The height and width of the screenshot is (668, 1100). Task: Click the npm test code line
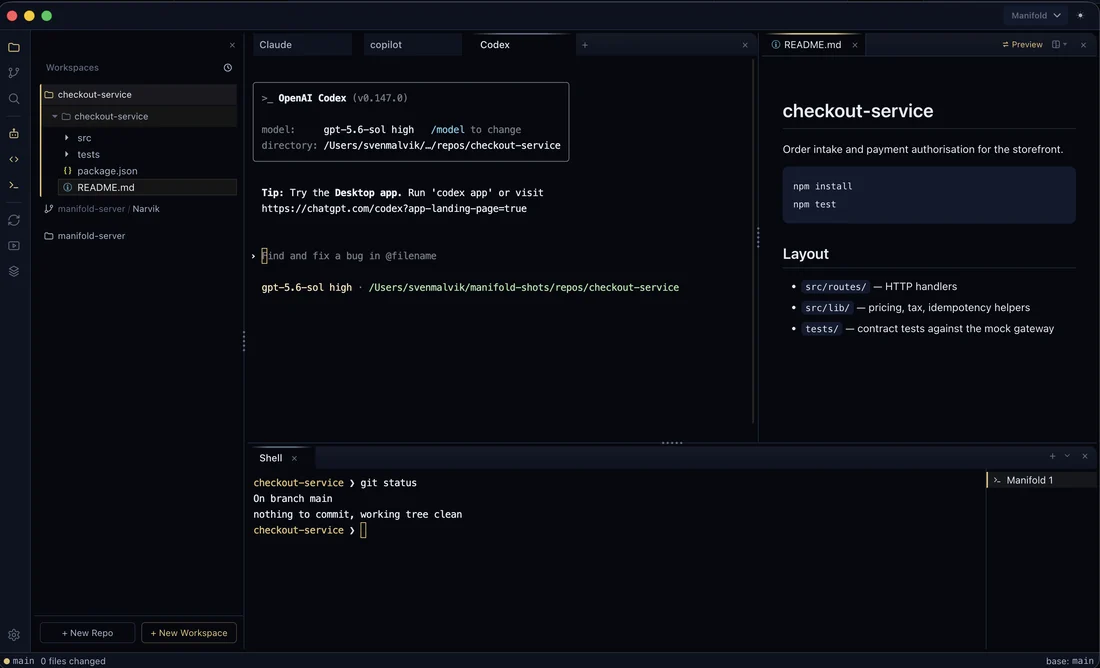814,205
